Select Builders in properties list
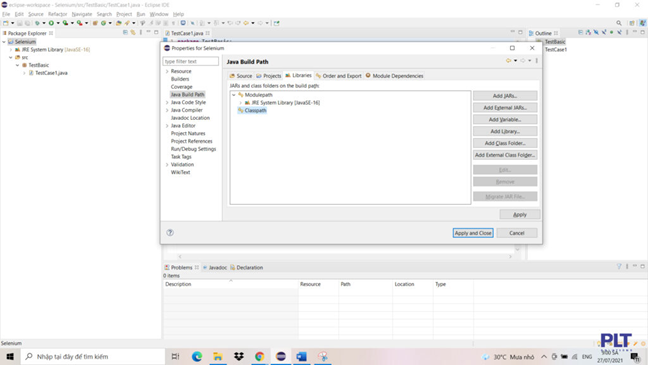The image size is (648, 365). [x=180, y=79]
